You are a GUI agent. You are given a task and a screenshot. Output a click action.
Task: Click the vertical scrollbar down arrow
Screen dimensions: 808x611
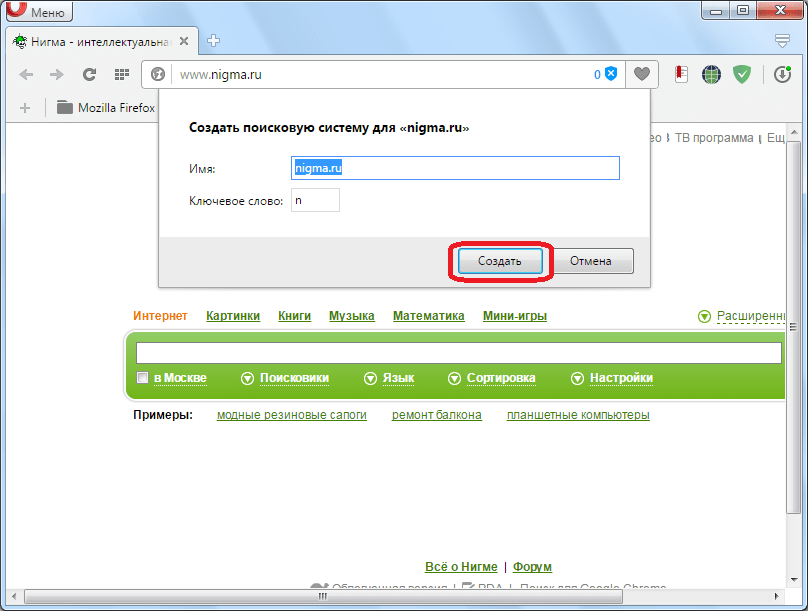794,580
